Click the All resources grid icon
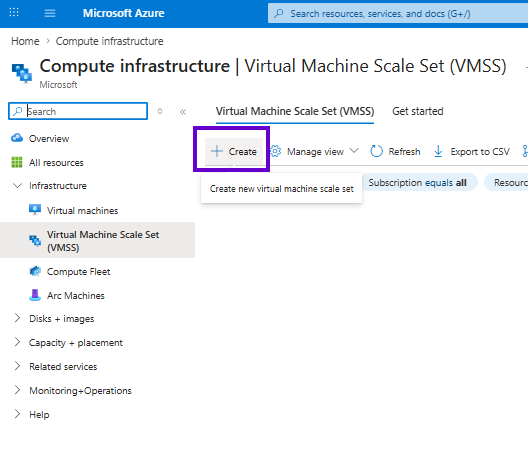Viewport: 528px width, 464px height. (17, 162)
